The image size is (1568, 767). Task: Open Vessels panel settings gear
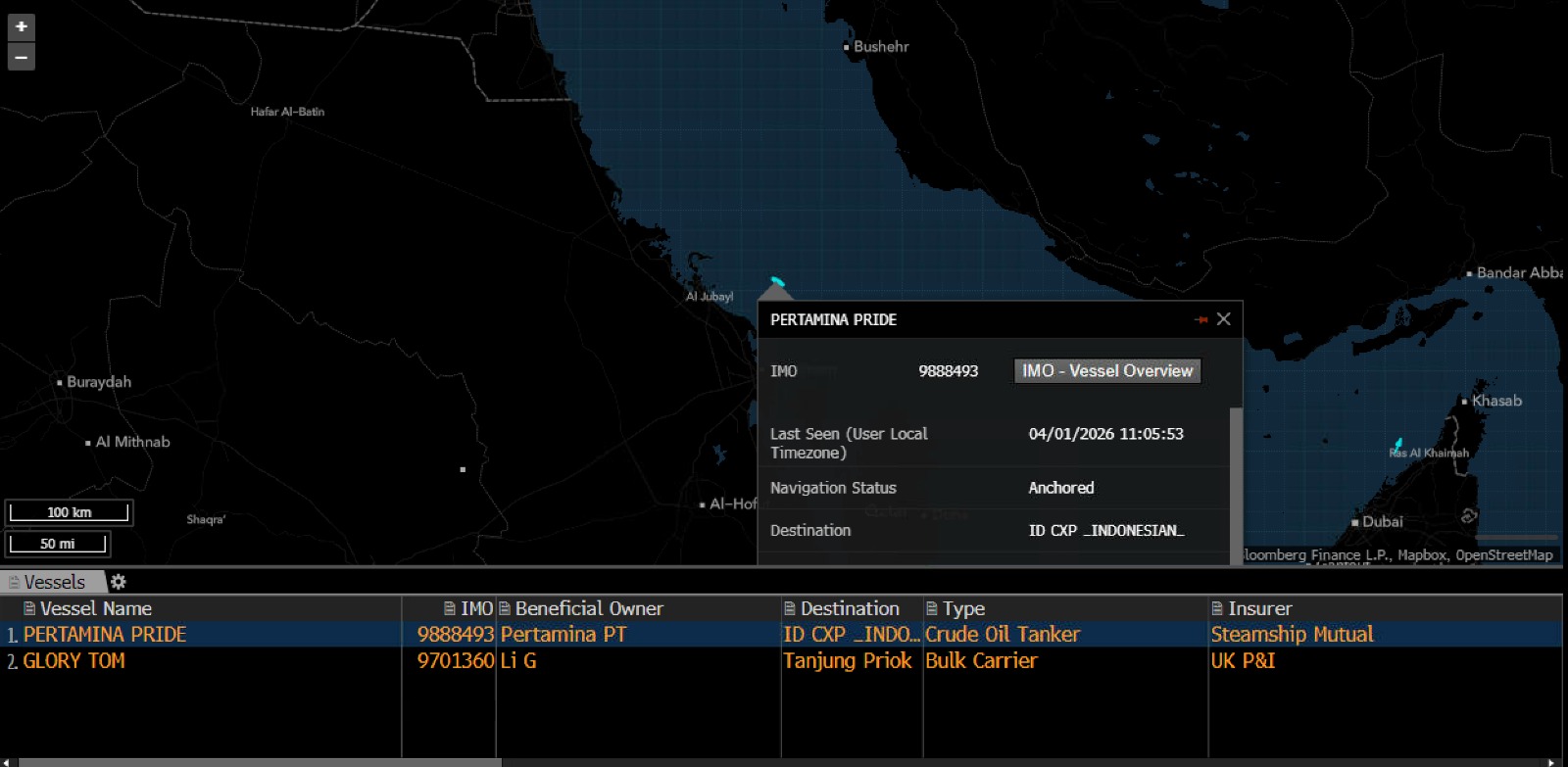[x=119, y=582]
